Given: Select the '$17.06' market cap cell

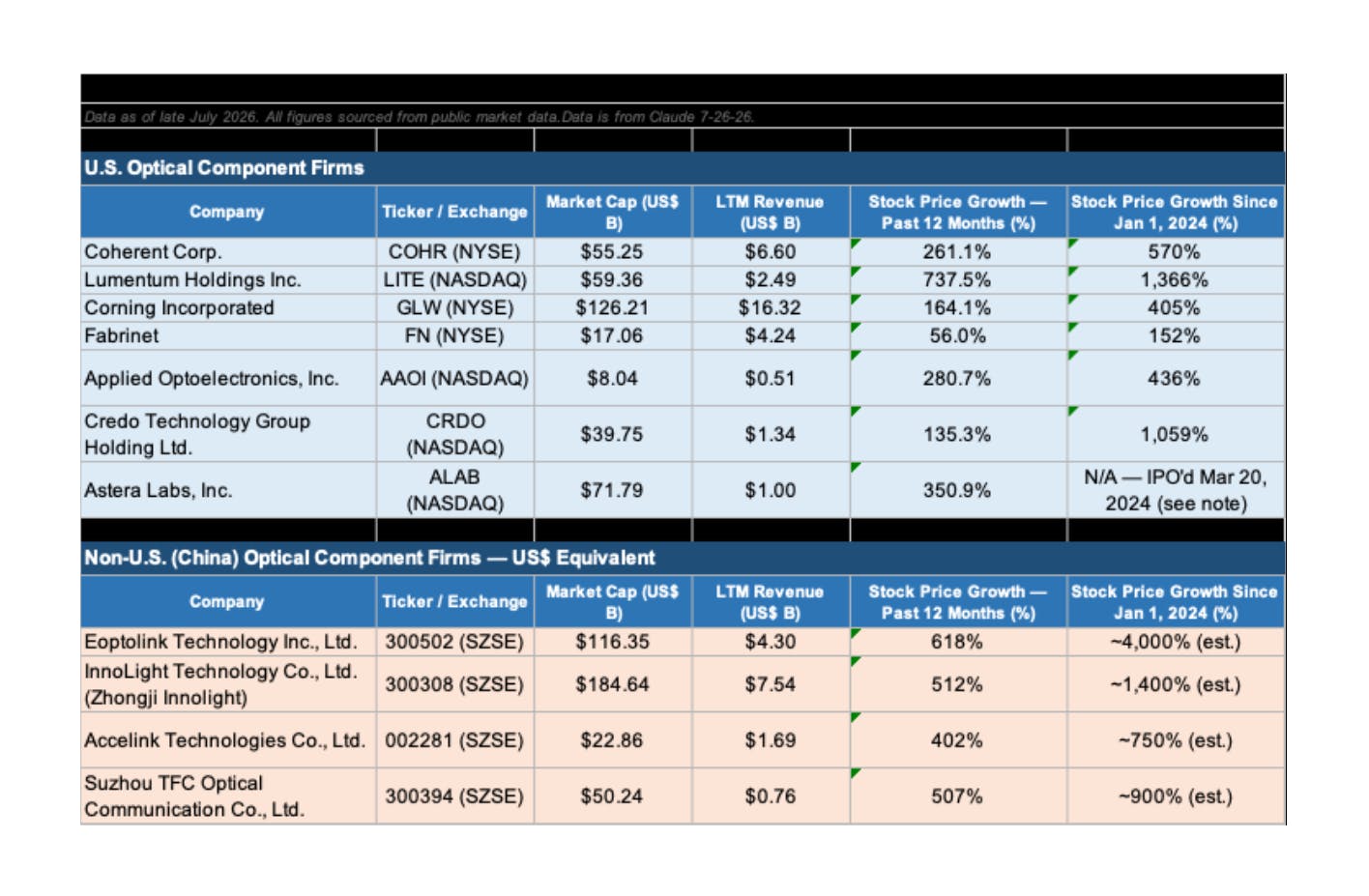Looking at the screenshot, I should pyautogui.click(x=612, y=336).
